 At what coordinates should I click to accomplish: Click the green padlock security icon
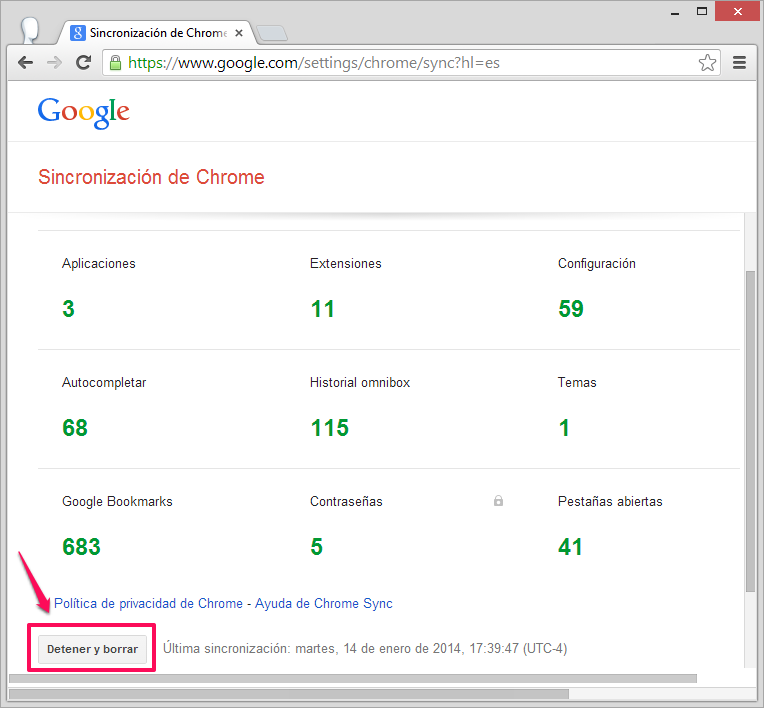115,63
